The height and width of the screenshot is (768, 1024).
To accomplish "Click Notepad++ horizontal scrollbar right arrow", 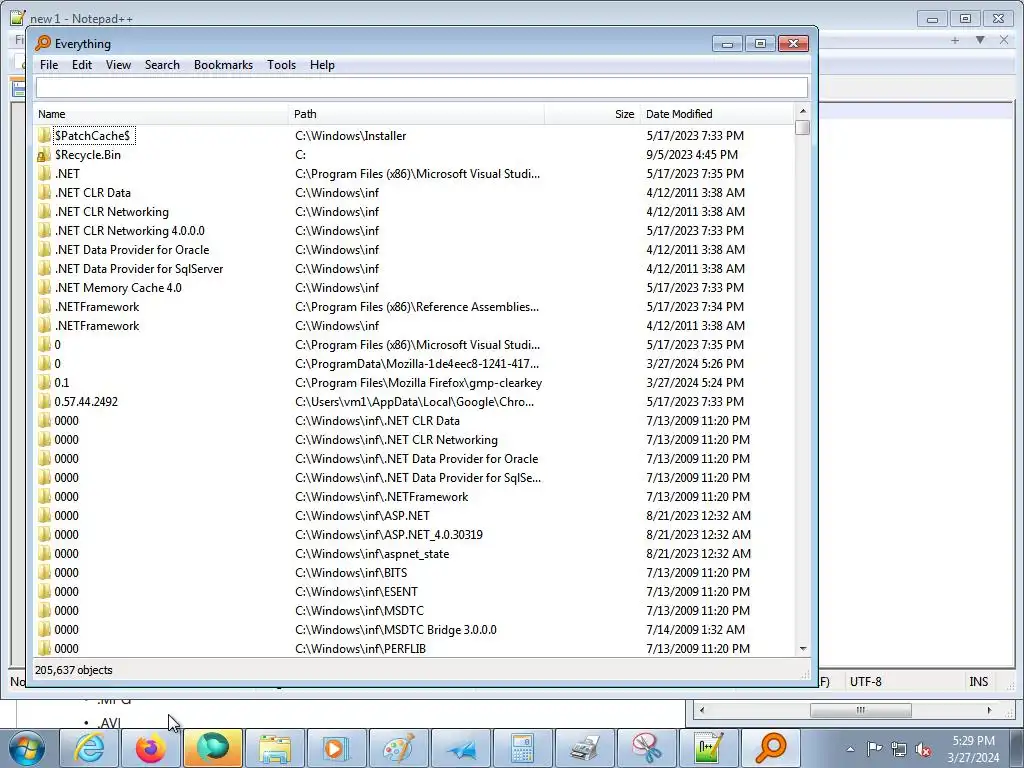I will click(989, 710).
